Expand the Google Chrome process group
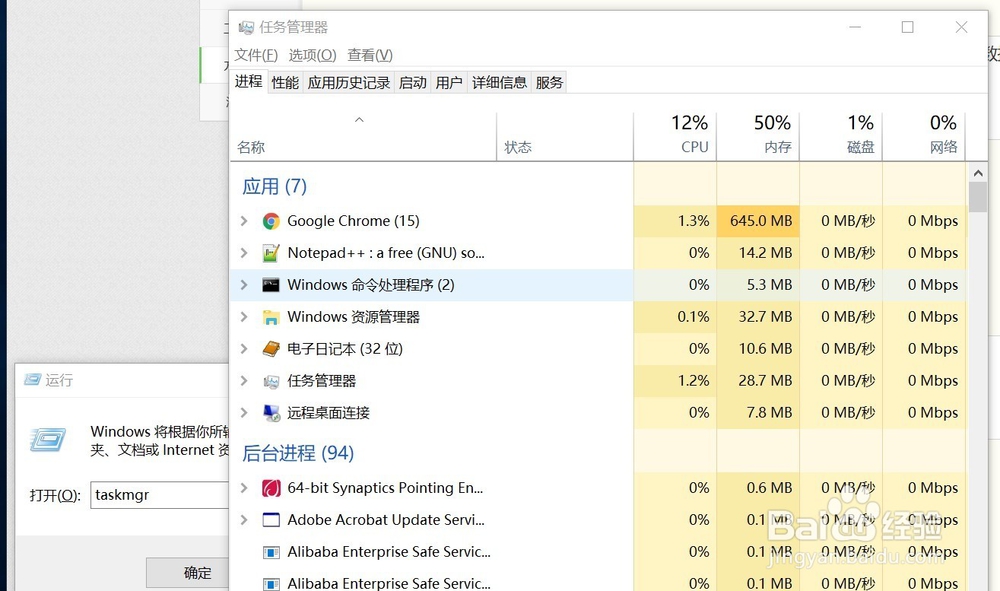The width and height of the screenshot is (1000, 591). pyautogui.click(x=245, y=221)
